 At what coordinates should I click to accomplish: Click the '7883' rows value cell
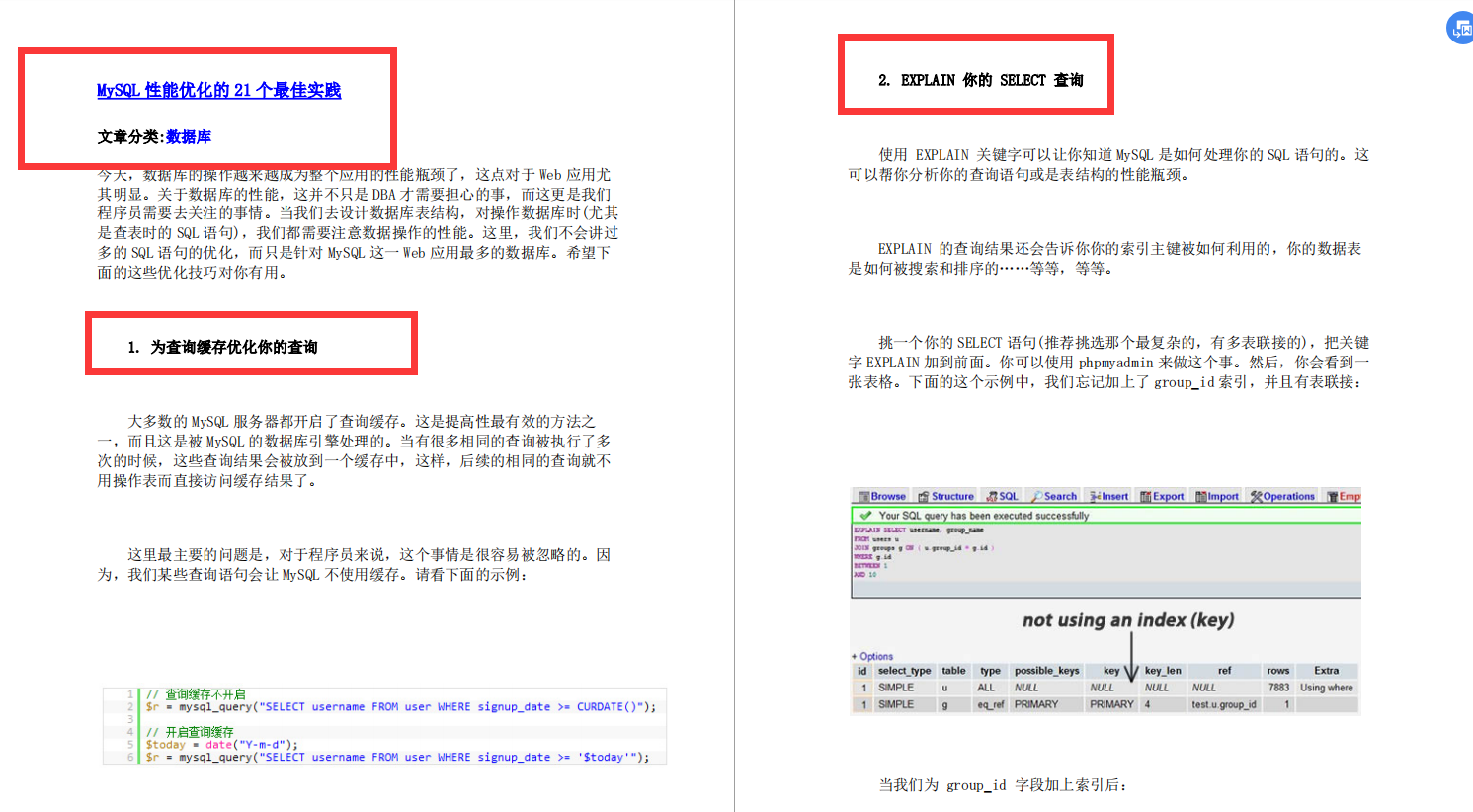[x=1278, y=688]
